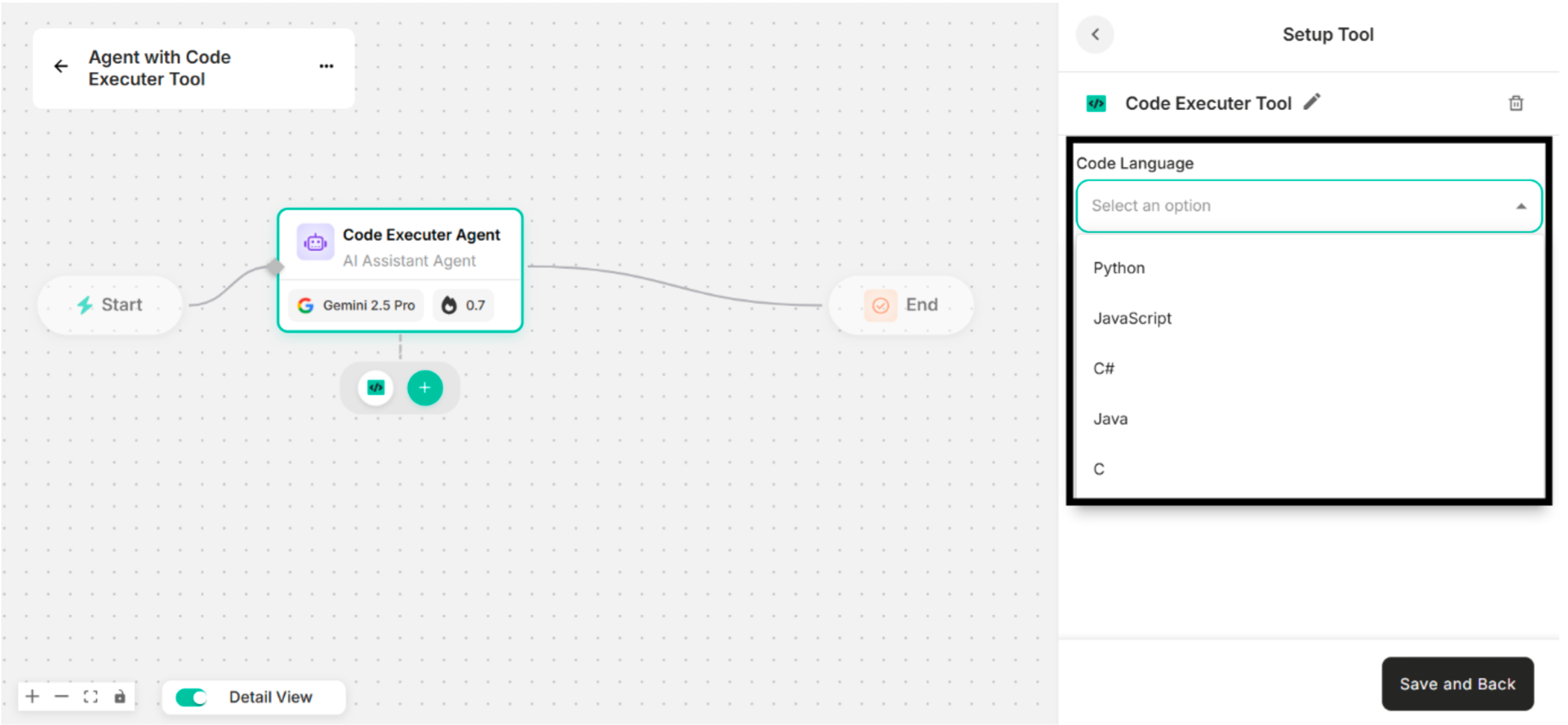Click the flame temperature icon showing 0.7

(450, 305)
